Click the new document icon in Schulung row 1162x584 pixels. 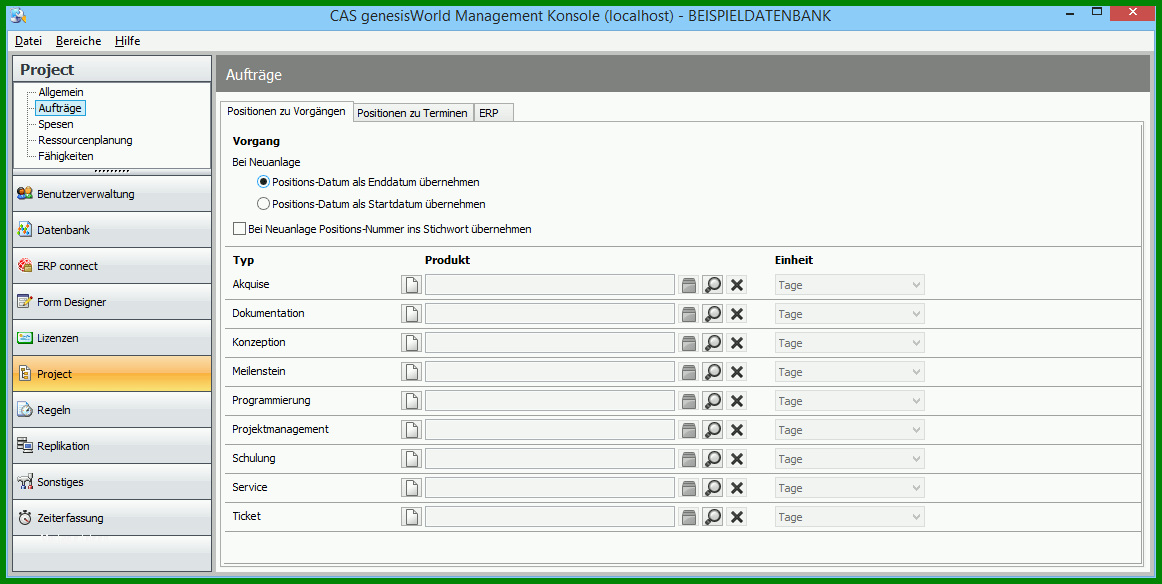(411, 458)
